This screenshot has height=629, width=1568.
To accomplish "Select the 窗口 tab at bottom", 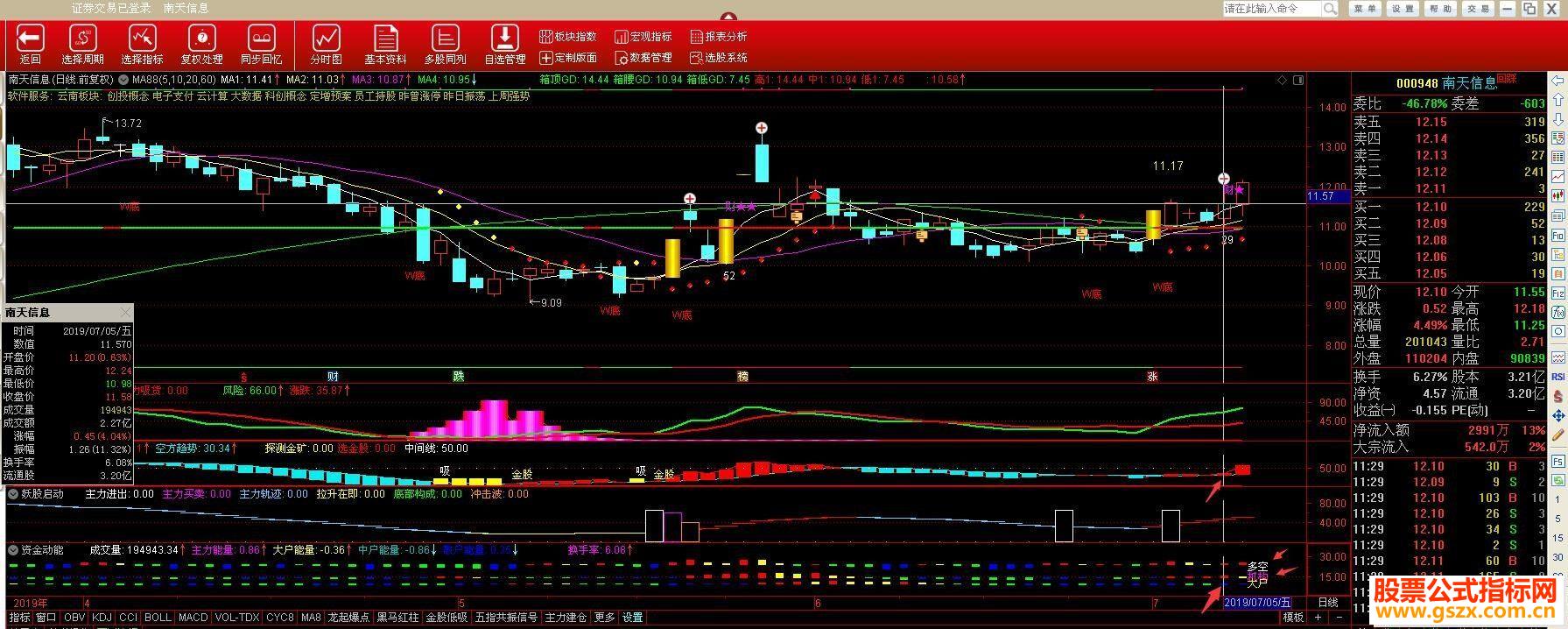I will [46, 618].
